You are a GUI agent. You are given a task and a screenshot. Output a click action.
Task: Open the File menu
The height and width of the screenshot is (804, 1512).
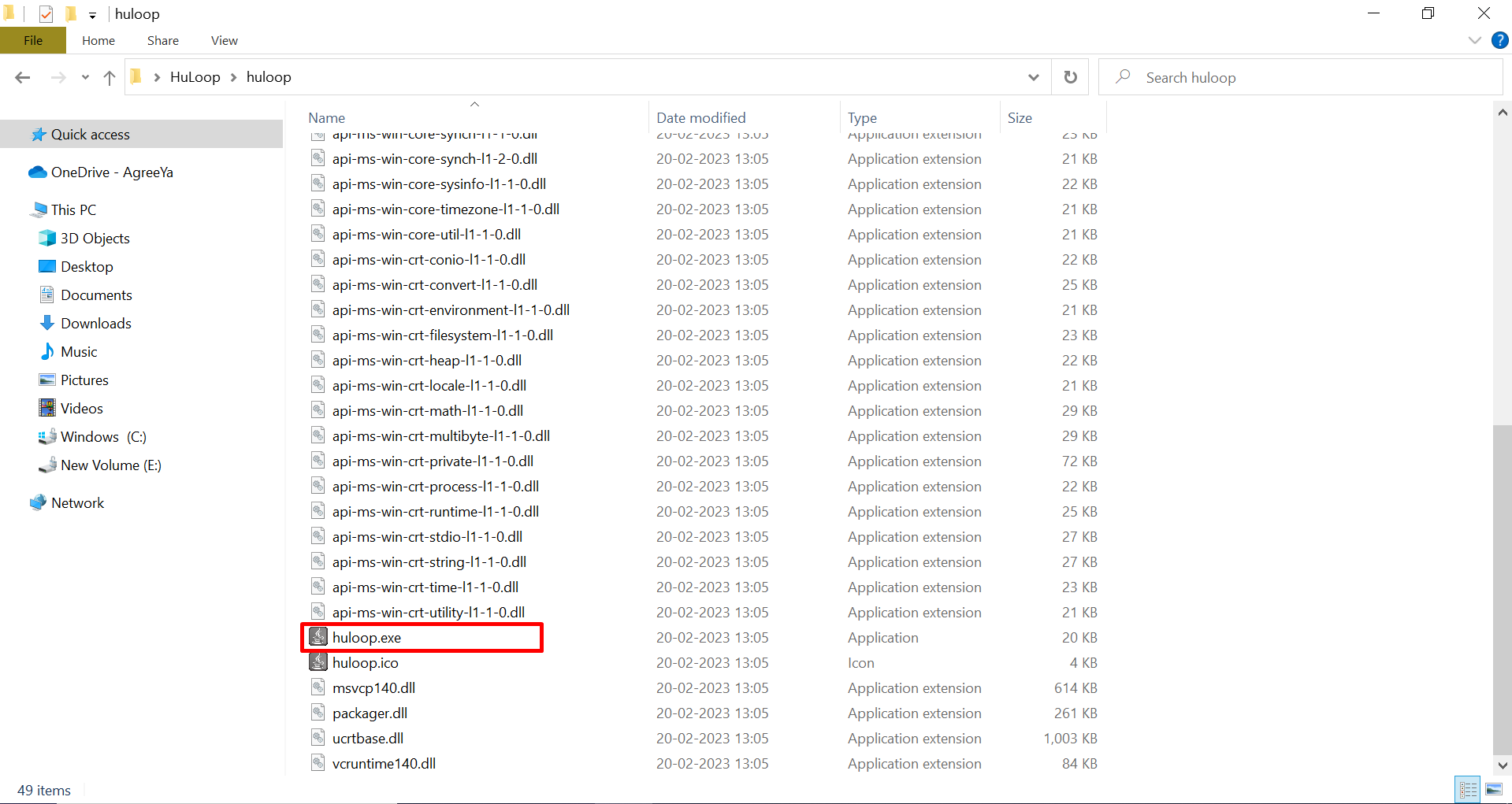33,40
